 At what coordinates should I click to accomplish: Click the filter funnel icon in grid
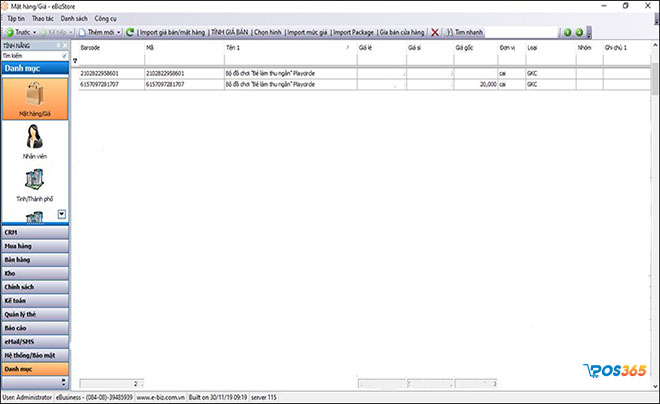click(x=75, y=61)
